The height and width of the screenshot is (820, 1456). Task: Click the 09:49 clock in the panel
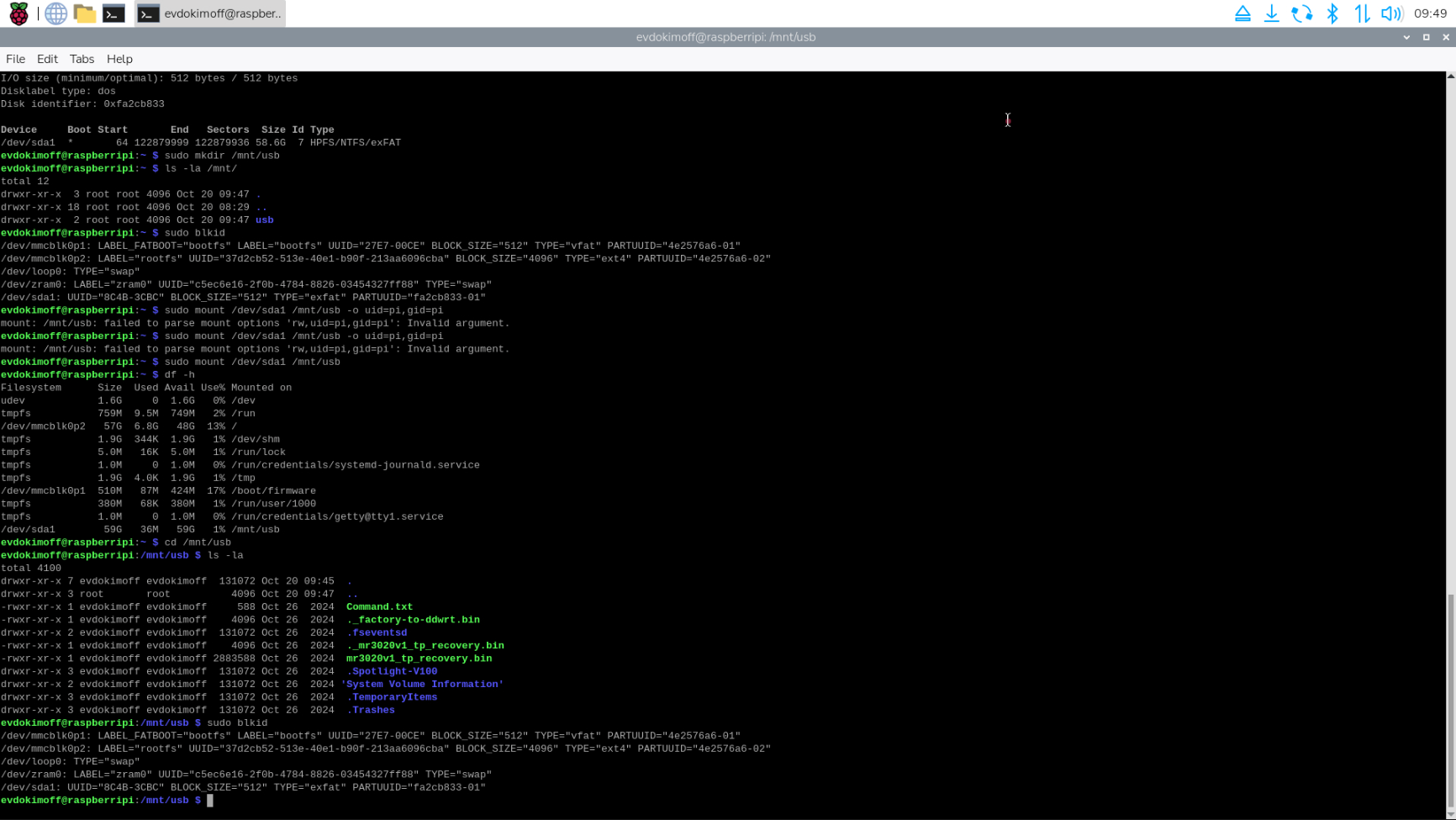(1430, 13)
